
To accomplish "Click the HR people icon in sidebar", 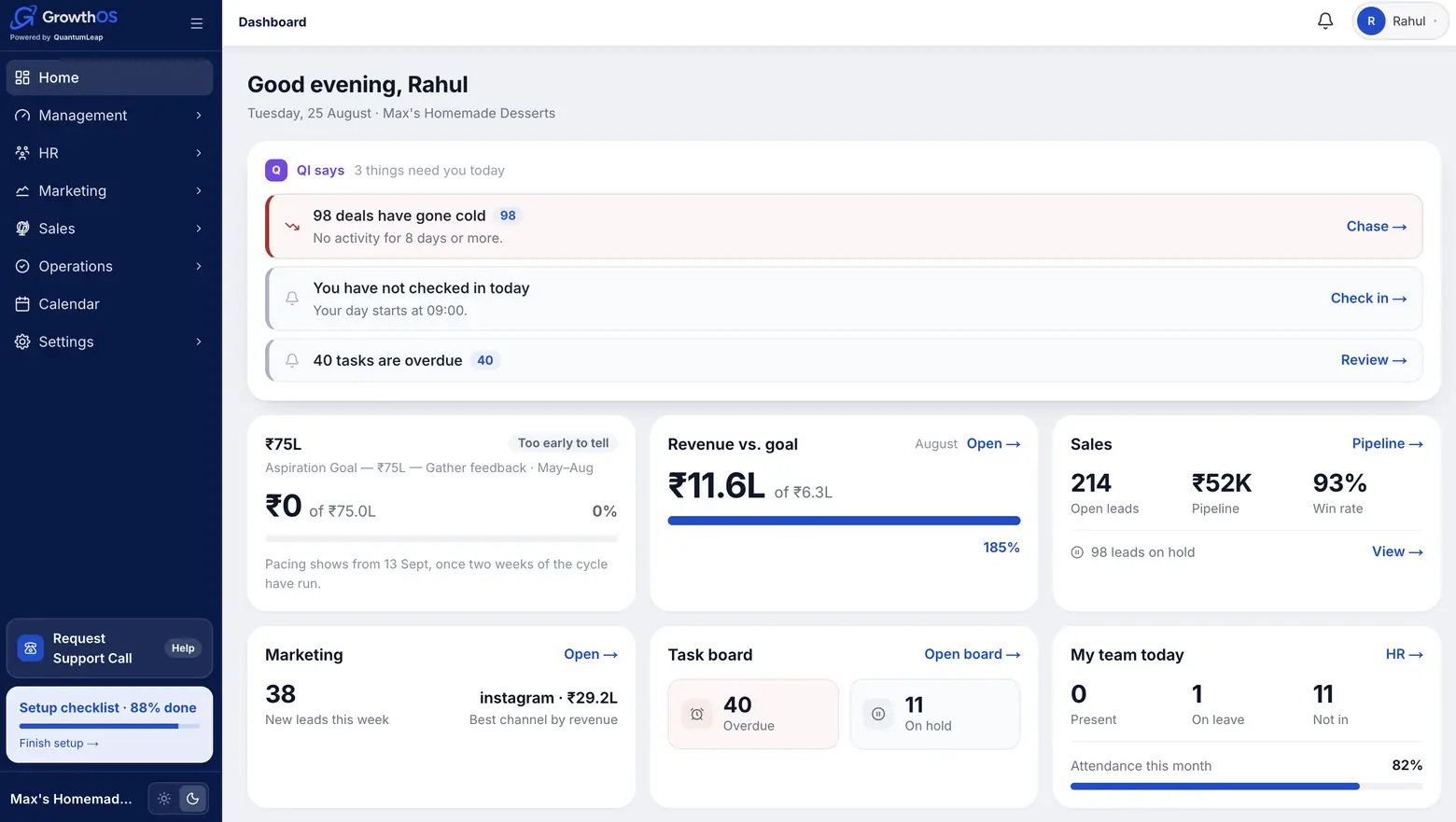I will click(22, 153).
